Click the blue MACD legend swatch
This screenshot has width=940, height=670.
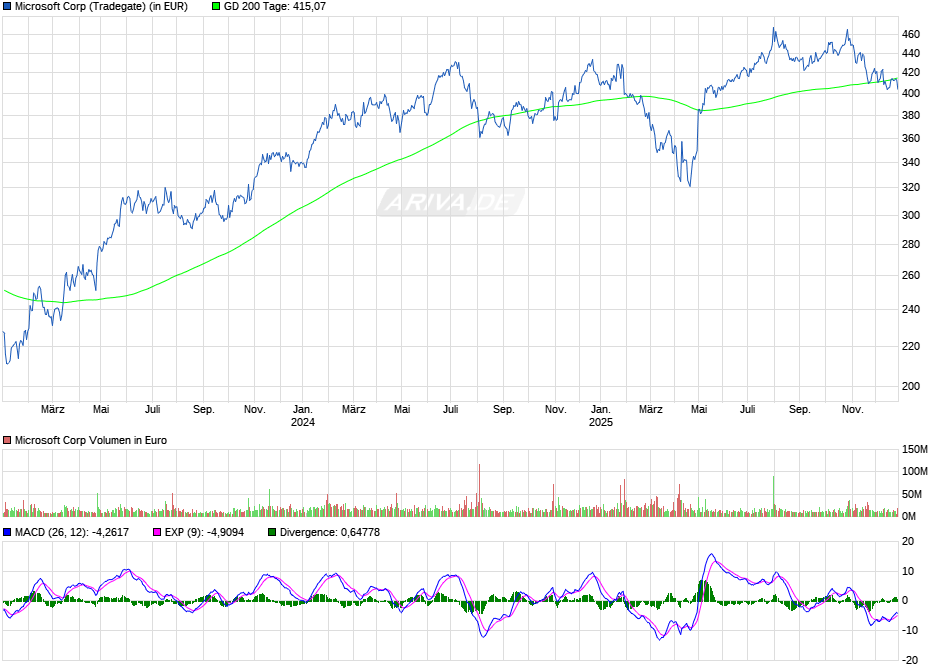click(x=7, y=532)
